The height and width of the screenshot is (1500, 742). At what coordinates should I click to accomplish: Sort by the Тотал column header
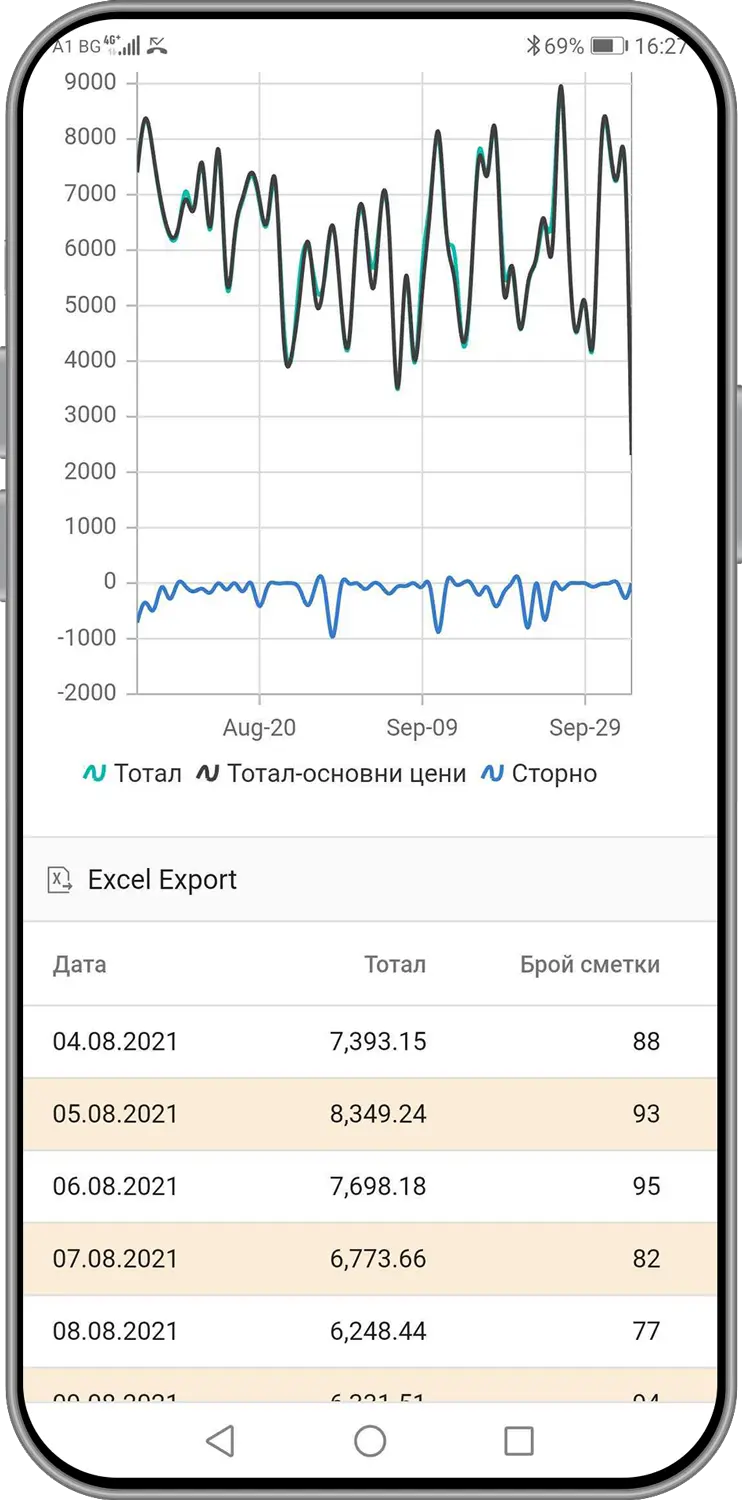click(x=394, y=964)
